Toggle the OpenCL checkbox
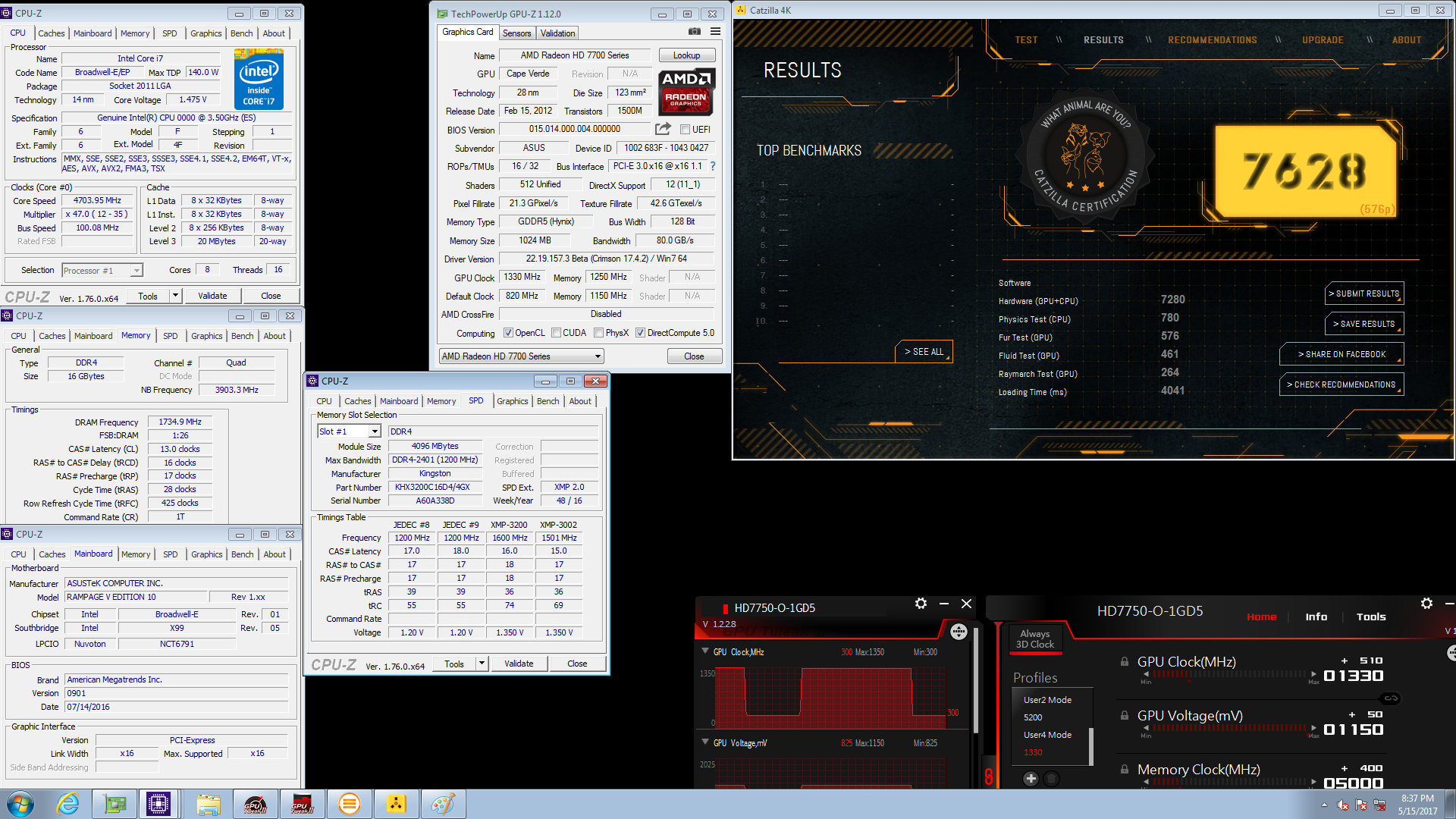The width and height of the screenshot is (1456, 819). (509, 333)
